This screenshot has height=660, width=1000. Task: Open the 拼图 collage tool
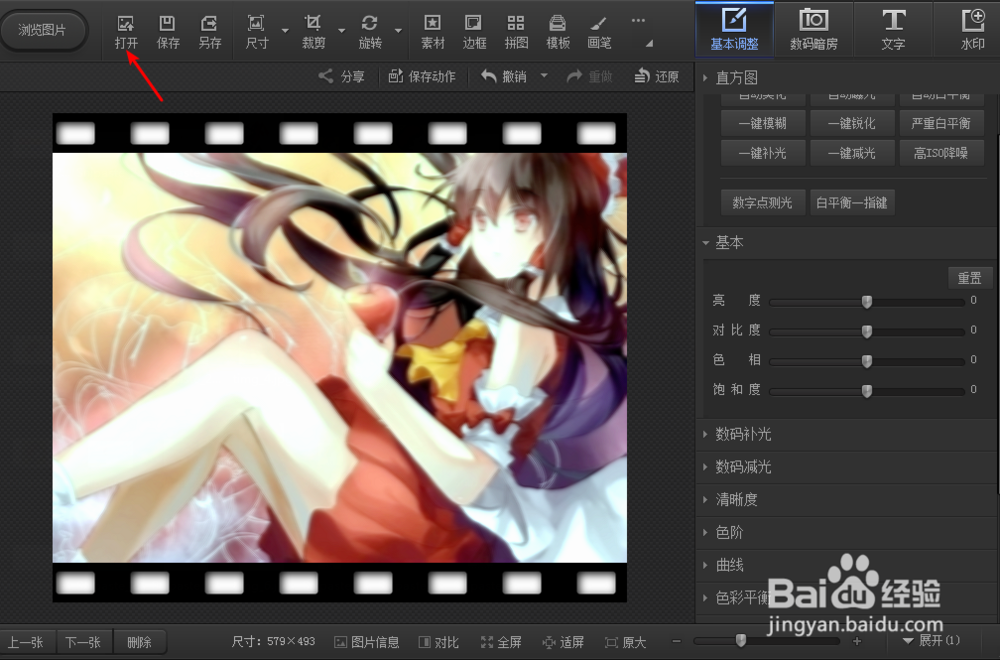516,33
